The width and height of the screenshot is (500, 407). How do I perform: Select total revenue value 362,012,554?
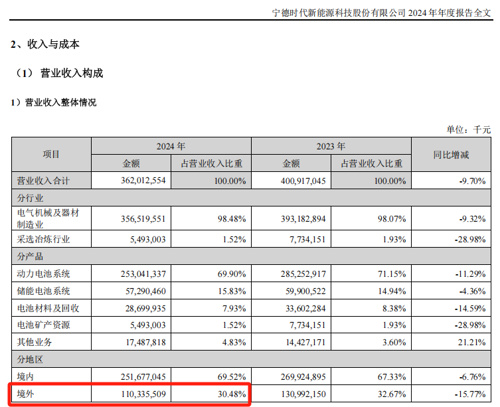click(x=143, y=180)
